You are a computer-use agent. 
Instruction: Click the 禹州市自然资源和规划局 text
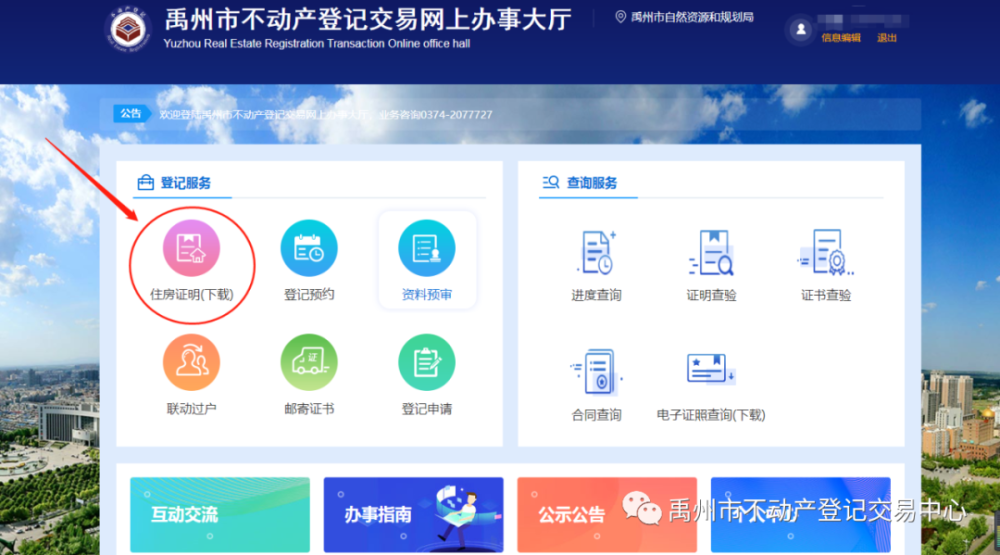[692, 17]
